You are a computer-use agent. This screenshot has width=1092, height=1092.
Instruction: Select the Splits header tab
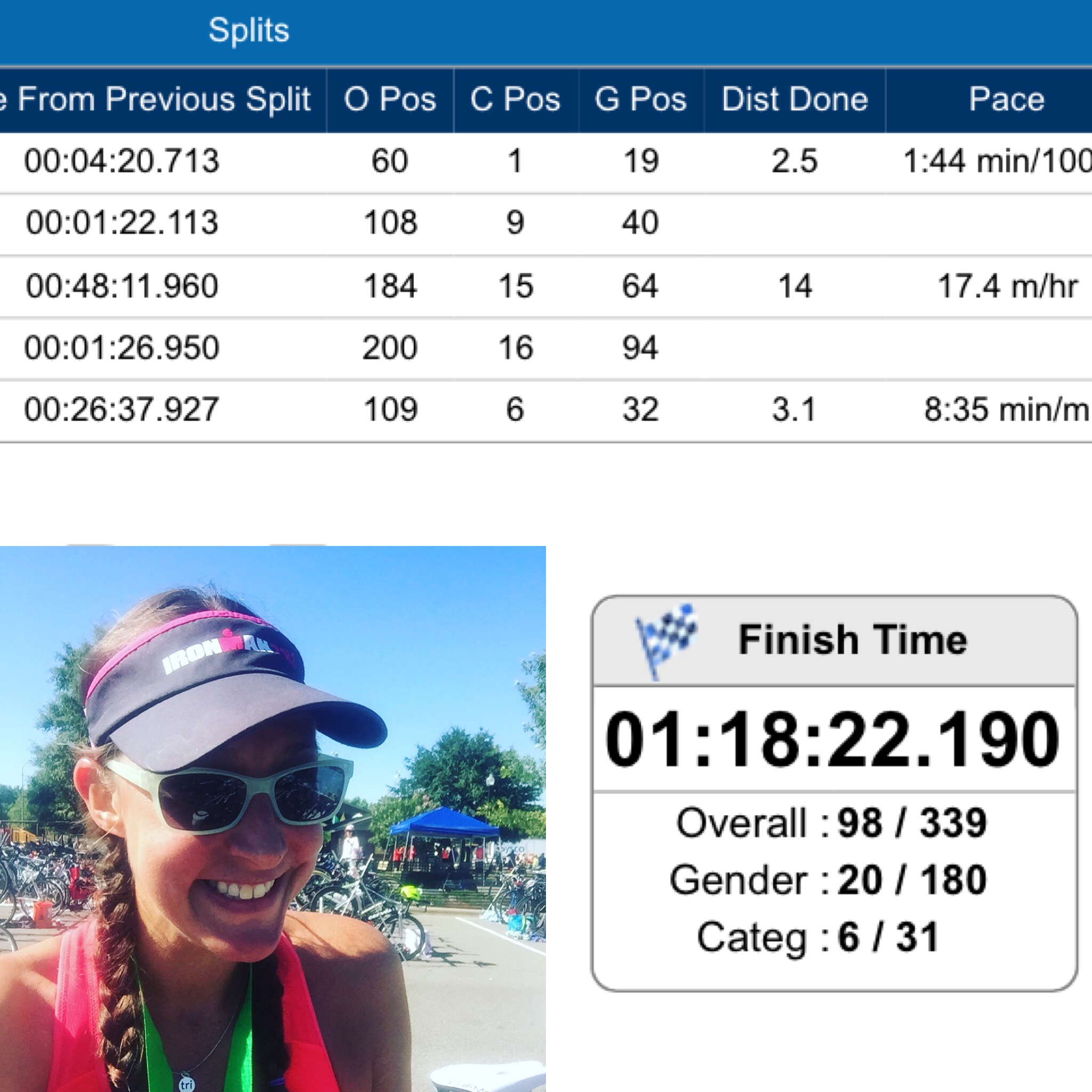(248, 30)
